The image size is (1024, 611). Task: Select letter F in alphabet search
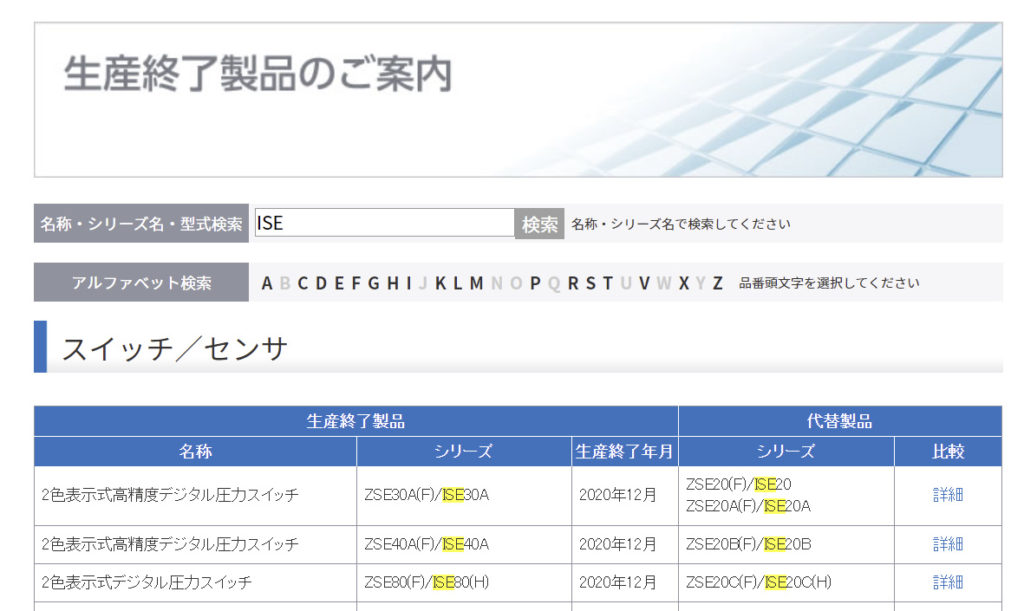[356, 283]
